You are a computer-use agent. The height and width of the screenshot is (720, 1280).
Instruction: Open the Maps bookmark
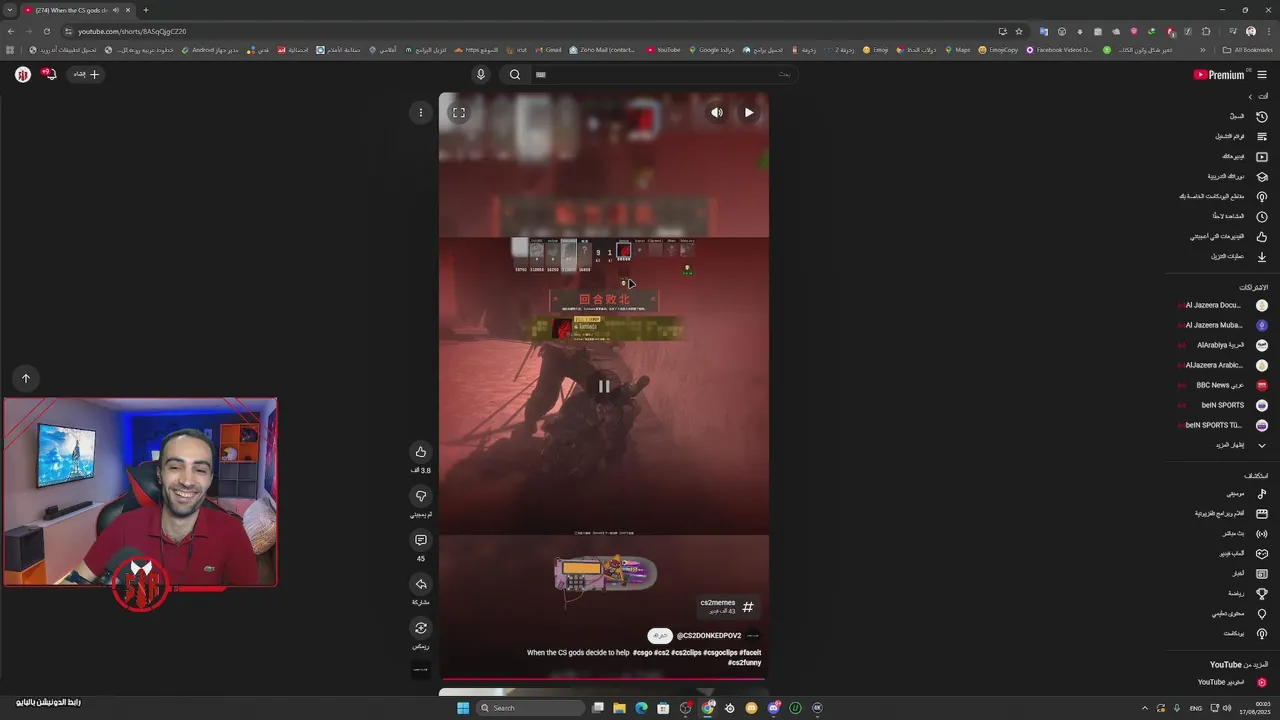tap(957, 50)
